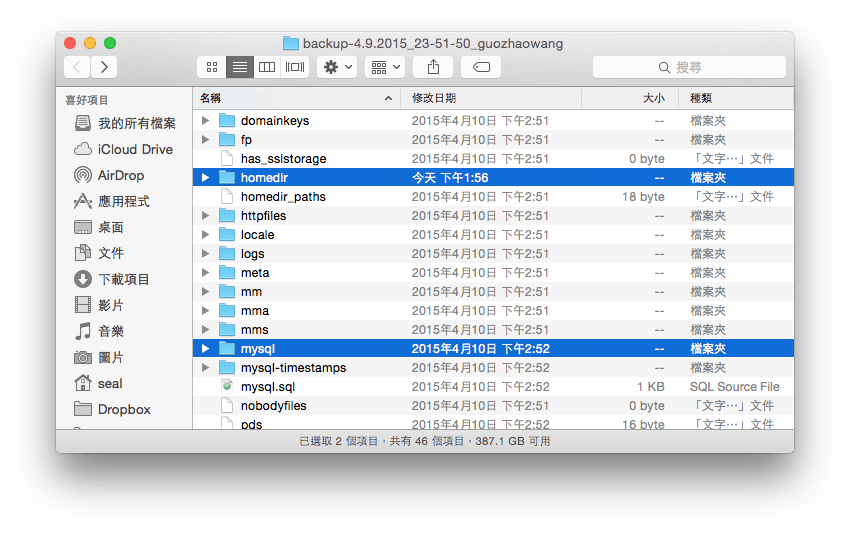Screen dimensions: 850x533
Task: Select the homedir_paths file
Action: (x=493, y=196)
